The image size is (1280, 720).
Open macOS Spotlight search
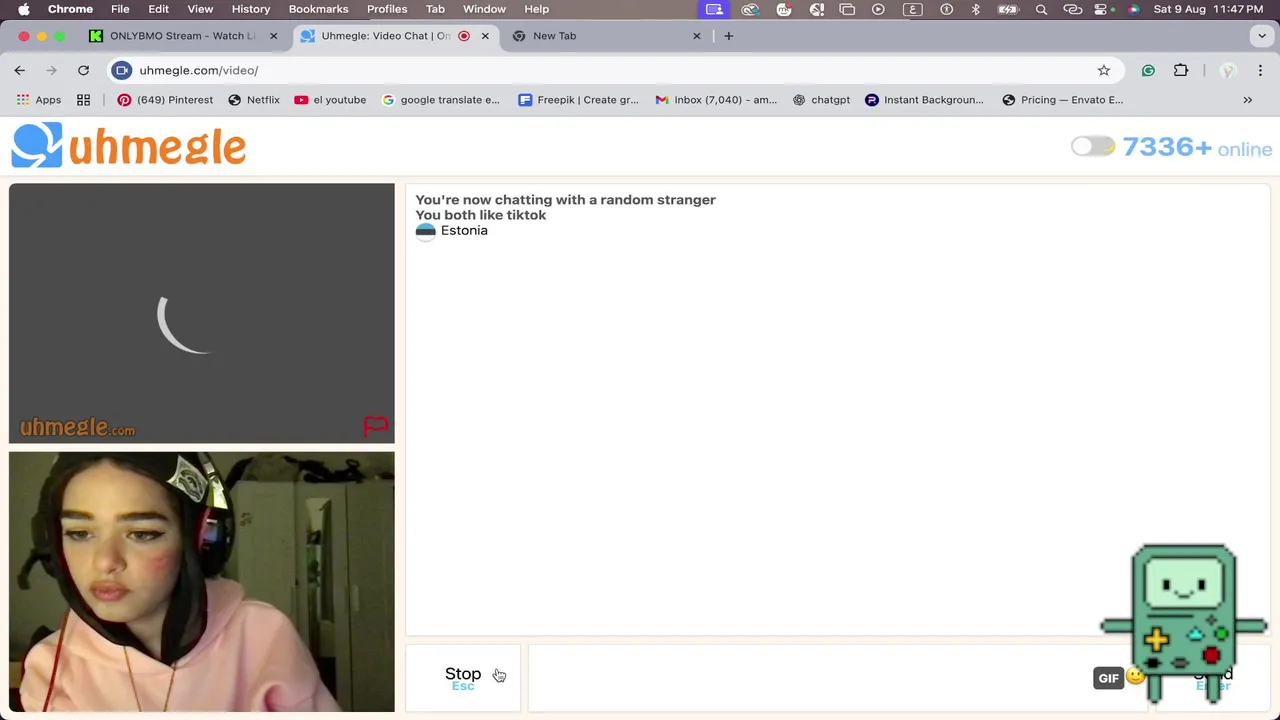[x=1041, y=9]
